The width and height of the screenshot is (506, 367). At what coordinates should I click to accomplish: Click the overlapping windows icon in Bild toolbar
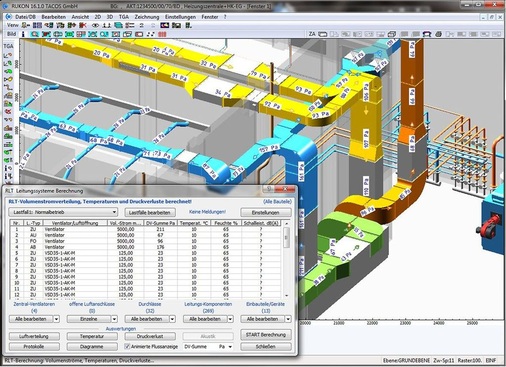point(127,34)
